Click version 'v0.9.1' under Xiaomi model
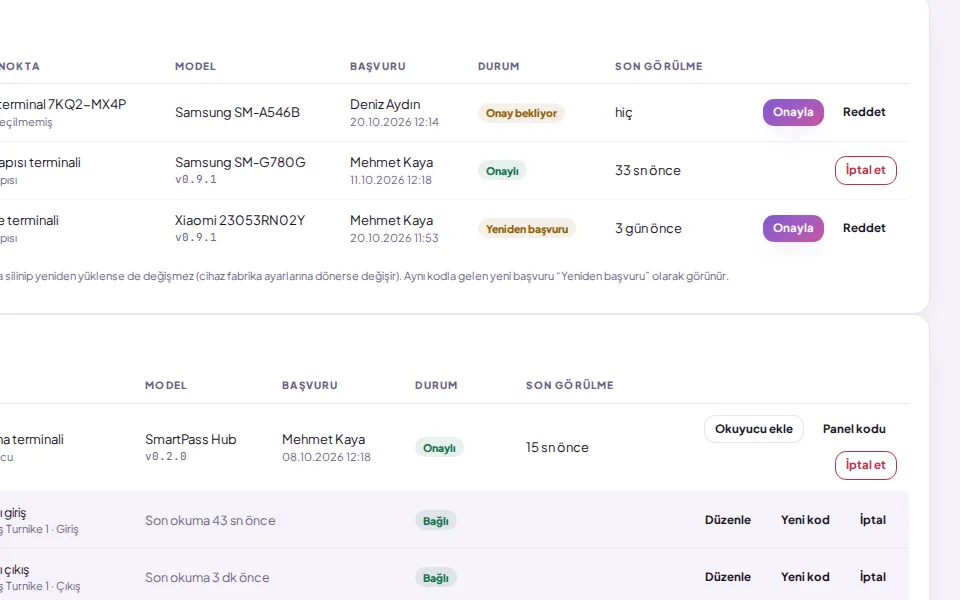This screenshot has width=960, height=600. [196, 238]
